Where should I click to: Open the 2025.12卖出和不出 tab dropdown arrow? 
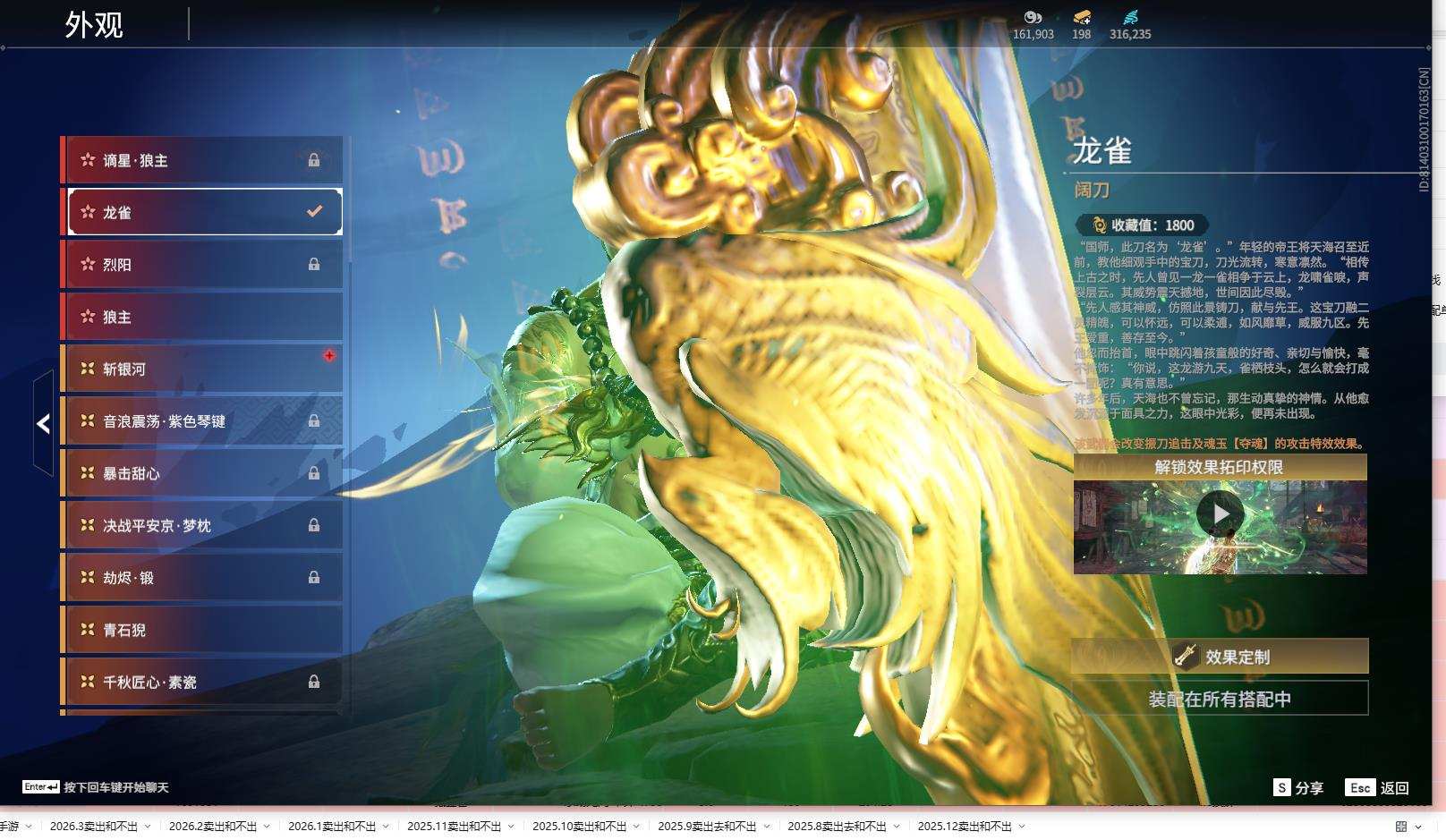tap(1021, 827)
